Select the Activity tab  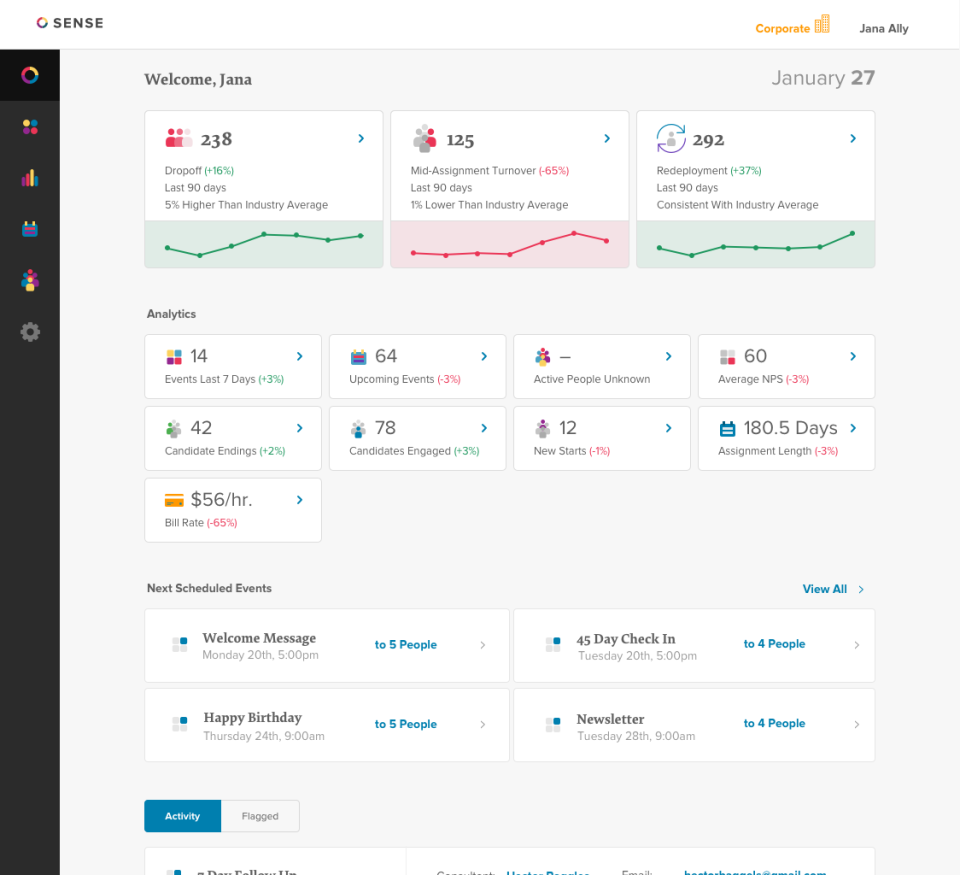point(182,816)
